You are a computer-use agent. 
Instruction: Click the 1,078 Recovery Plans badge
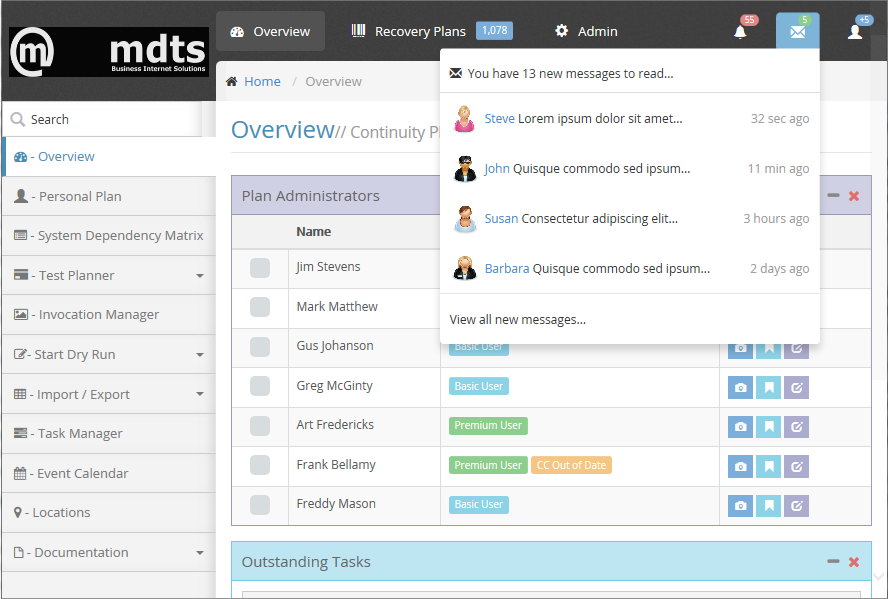coord(494,31)
